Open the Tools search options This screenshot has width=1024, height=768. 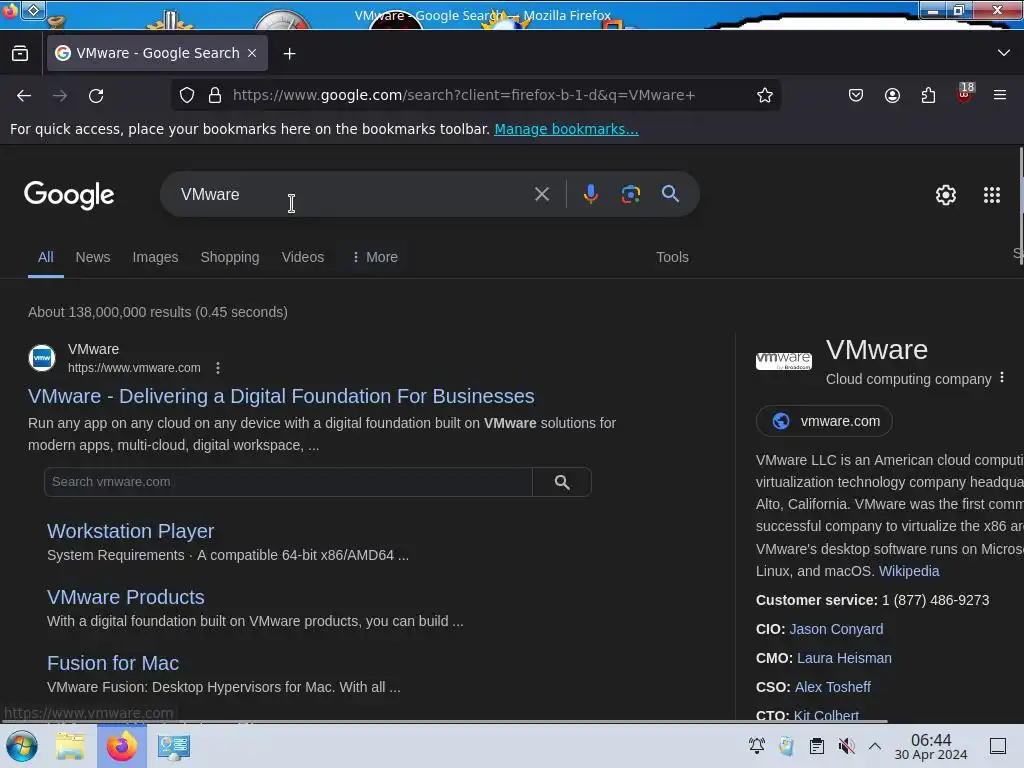tap(672, 257)
